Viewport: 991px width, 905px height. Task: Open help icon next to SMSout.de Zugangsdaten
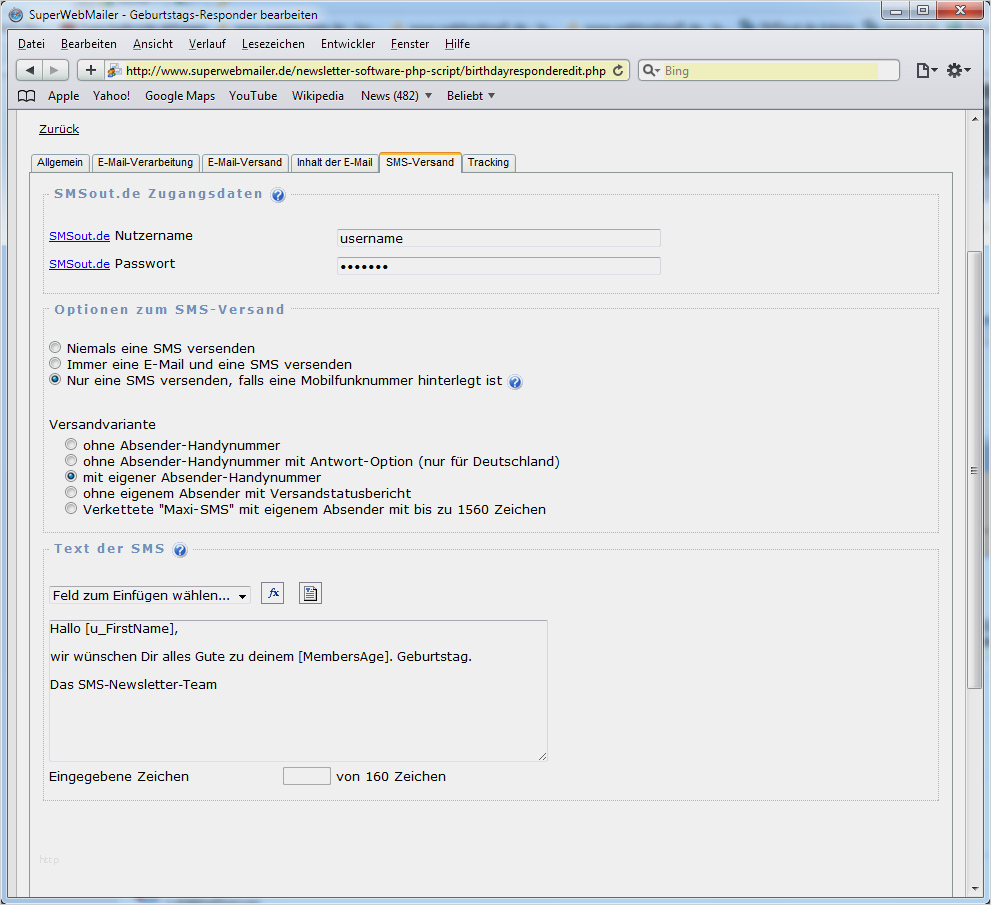278,195
